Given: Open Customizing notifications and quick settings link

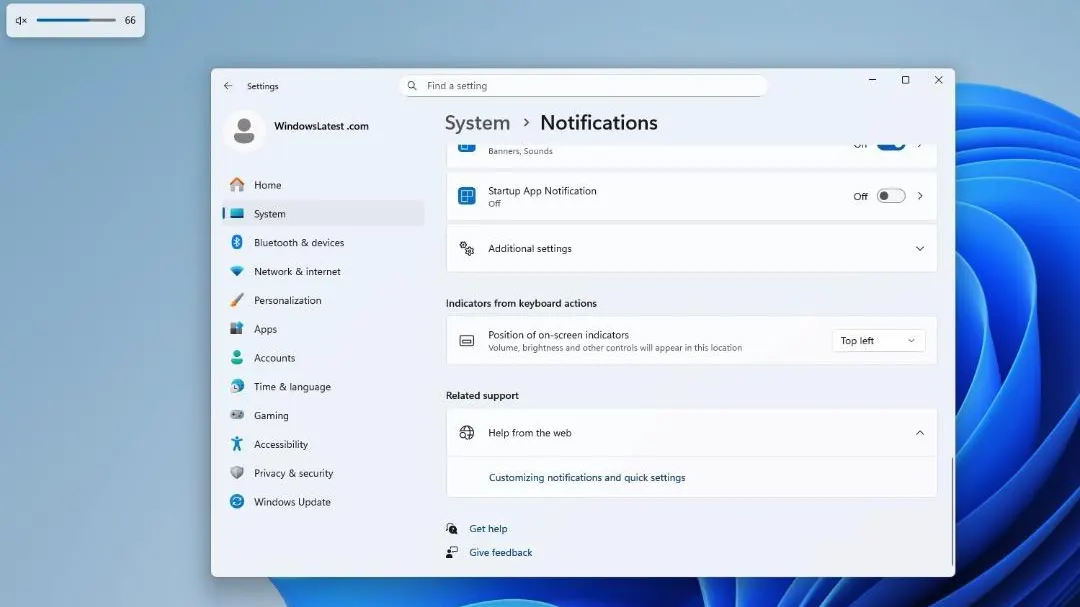Looking at the screenshot, I should point(587,478).
